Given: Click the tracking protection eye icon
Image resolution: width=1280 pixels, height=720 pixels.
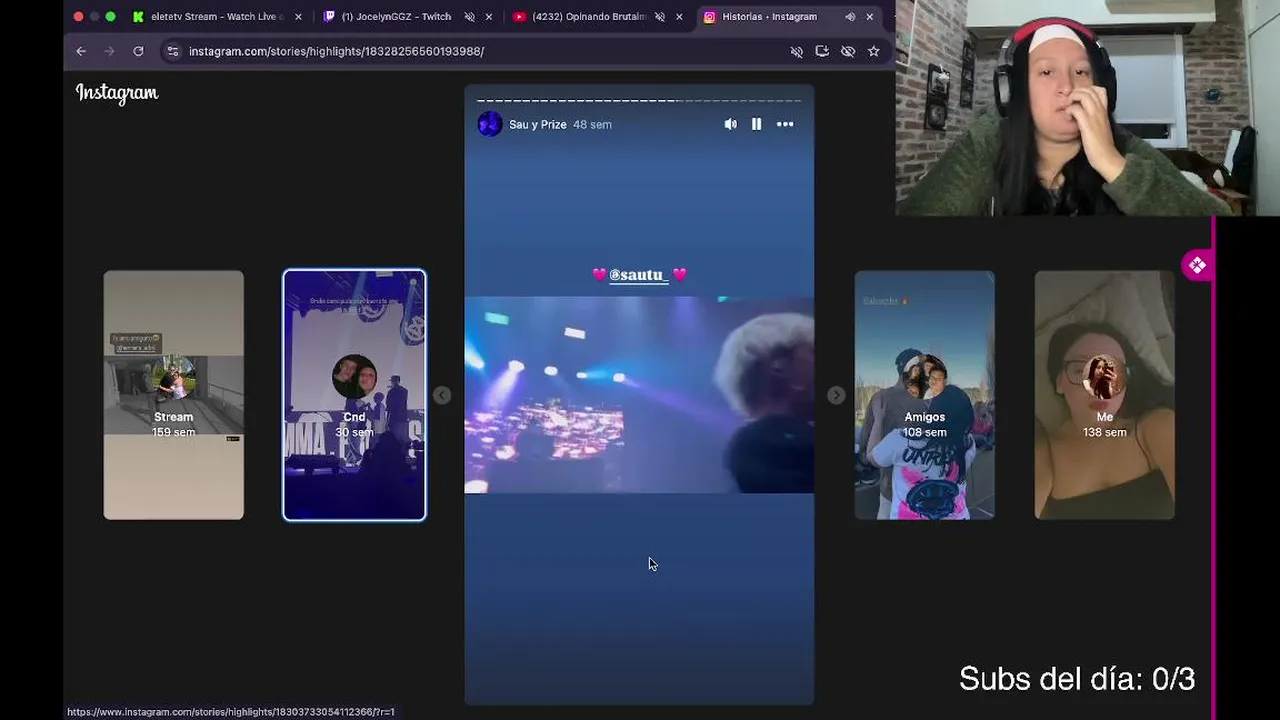Looking at the screenshot, I should [x=848, y=51].
